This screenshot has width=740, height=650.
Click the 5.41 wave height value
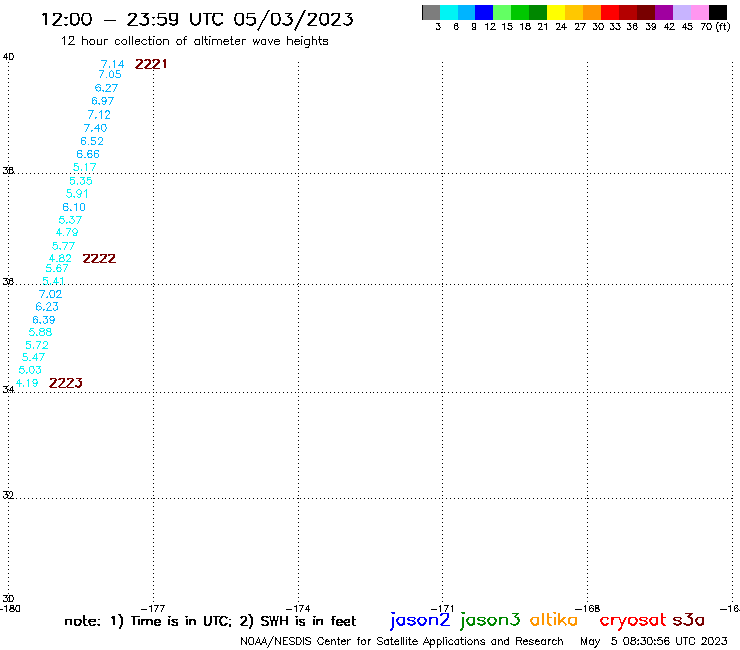[x=53, y=281]
